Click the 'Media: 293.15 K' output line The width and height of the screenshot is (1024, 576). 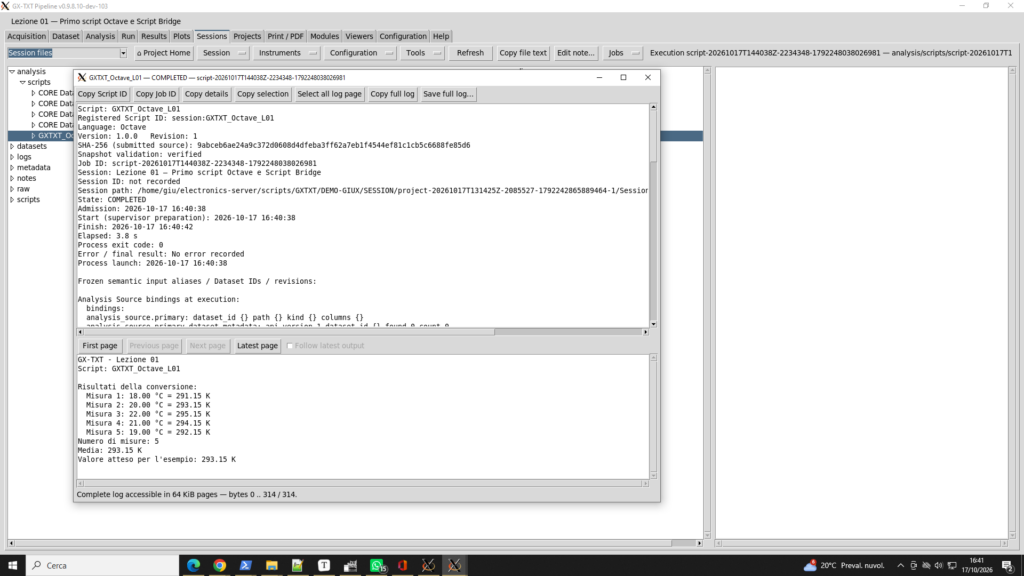click(x=110, y=451)
